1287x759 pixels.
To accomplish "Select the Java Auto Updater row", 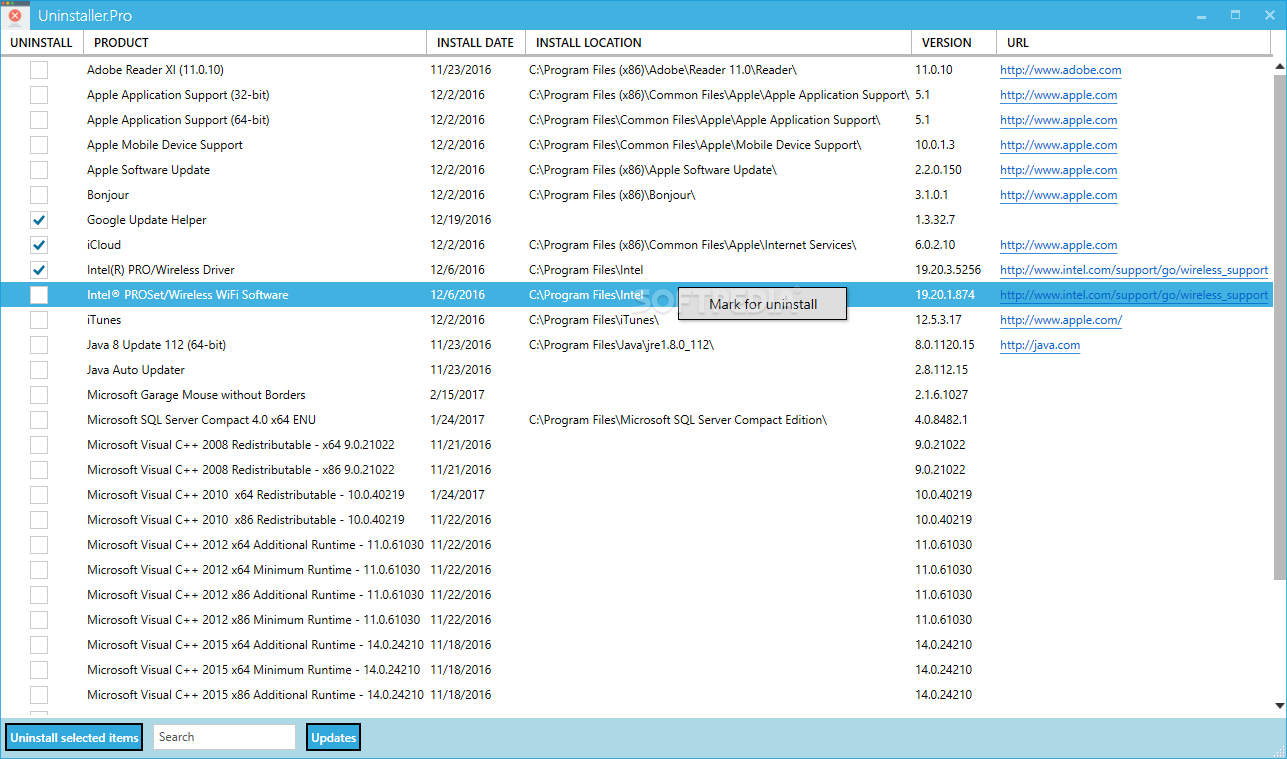I will tap(636, 370).
